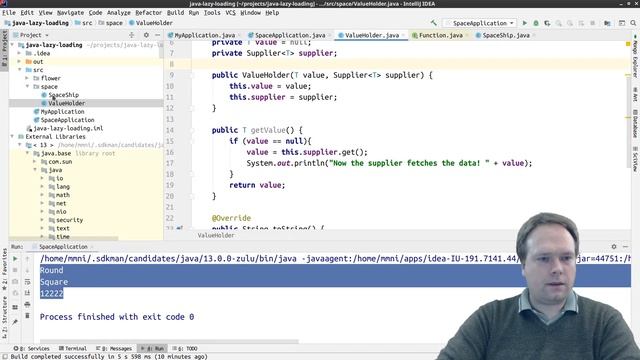
Task: Toggle soft-wrap in Run console
Action: pyautogui.click(x=27, y=282)
